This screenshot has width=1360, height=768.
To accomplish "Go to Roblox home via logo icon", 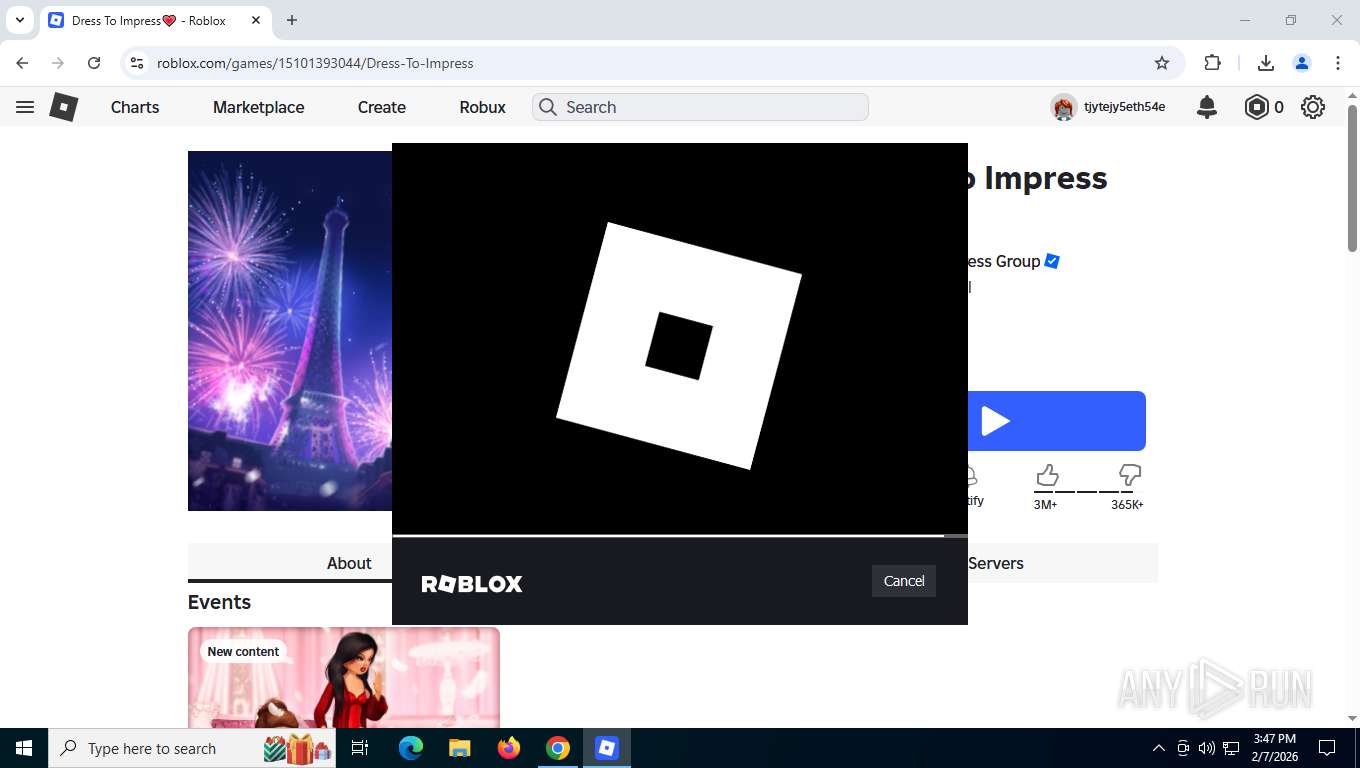I will (x=64, y=107).
